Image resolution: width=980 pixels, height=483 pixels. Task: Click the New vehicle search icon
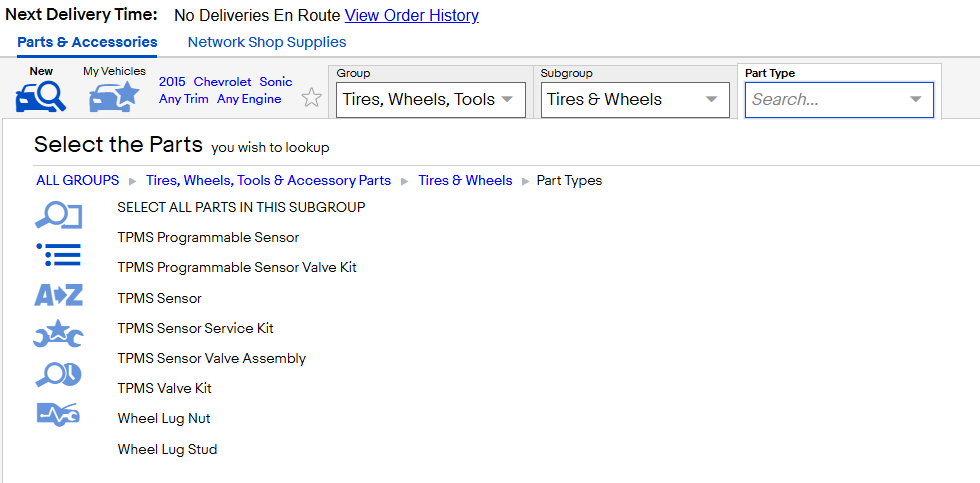point(41,97)
